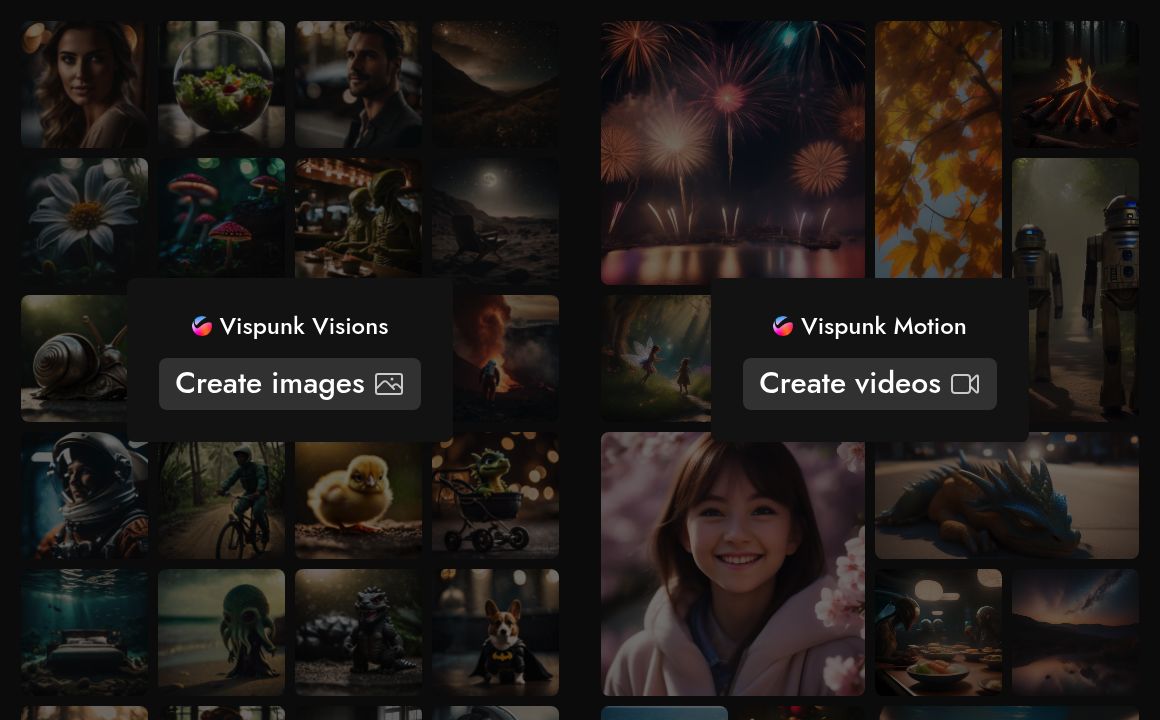The image size is (1160, 720).
Task: Select the sleeping blue dragon thumbnail
Action: [x=1006, y=495]
